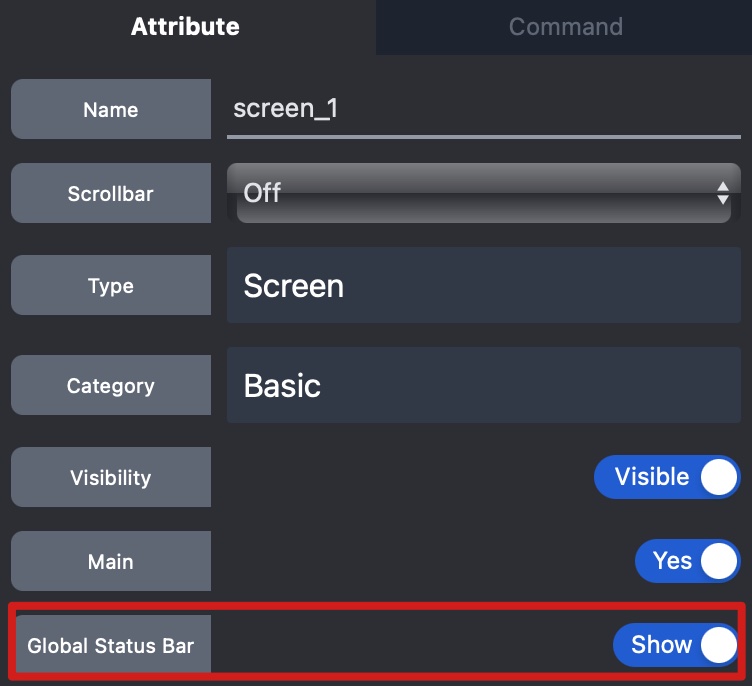Click the white knob on Visible switch
The image size is (752, 686).
718,477
